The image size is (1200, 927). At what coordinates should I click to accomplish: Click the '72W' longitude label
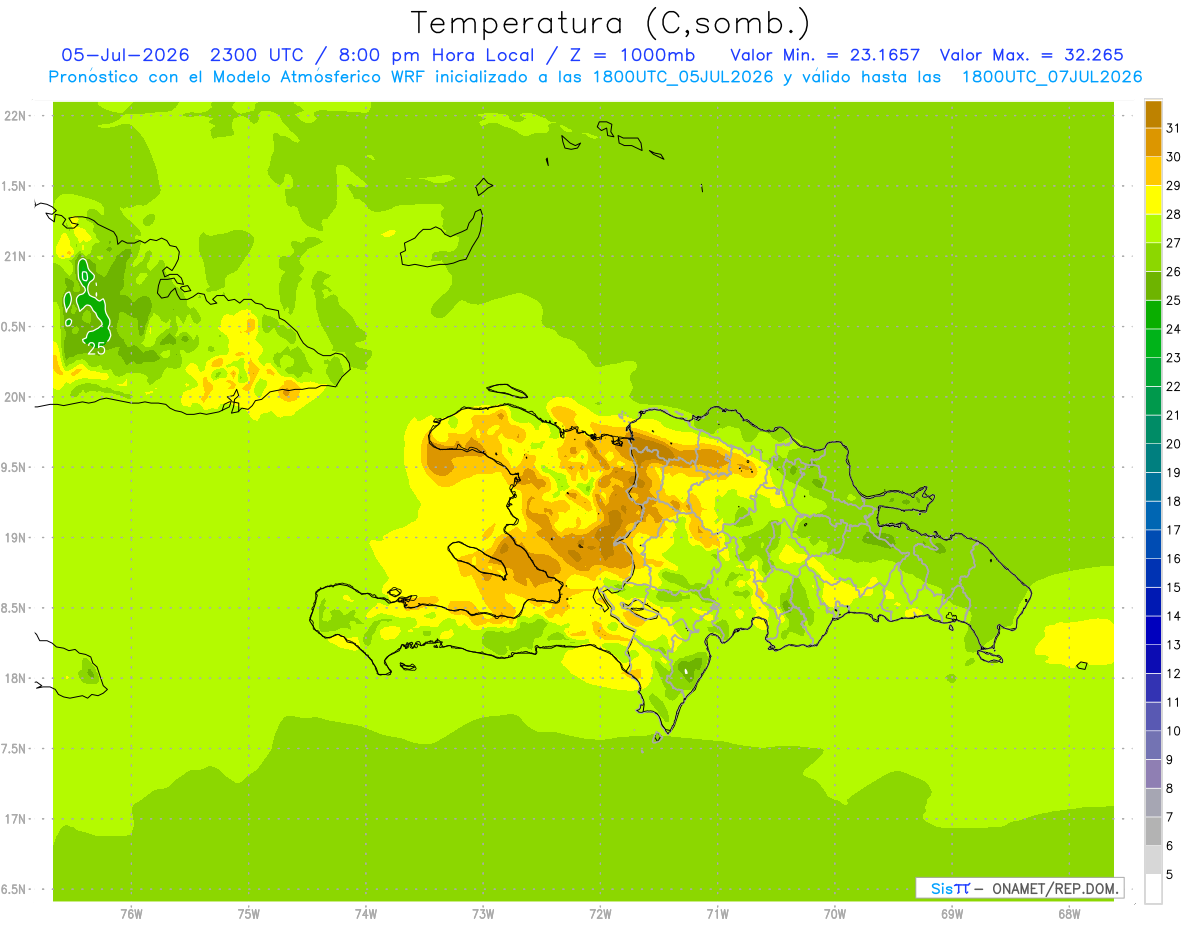(x=600, y=914)
